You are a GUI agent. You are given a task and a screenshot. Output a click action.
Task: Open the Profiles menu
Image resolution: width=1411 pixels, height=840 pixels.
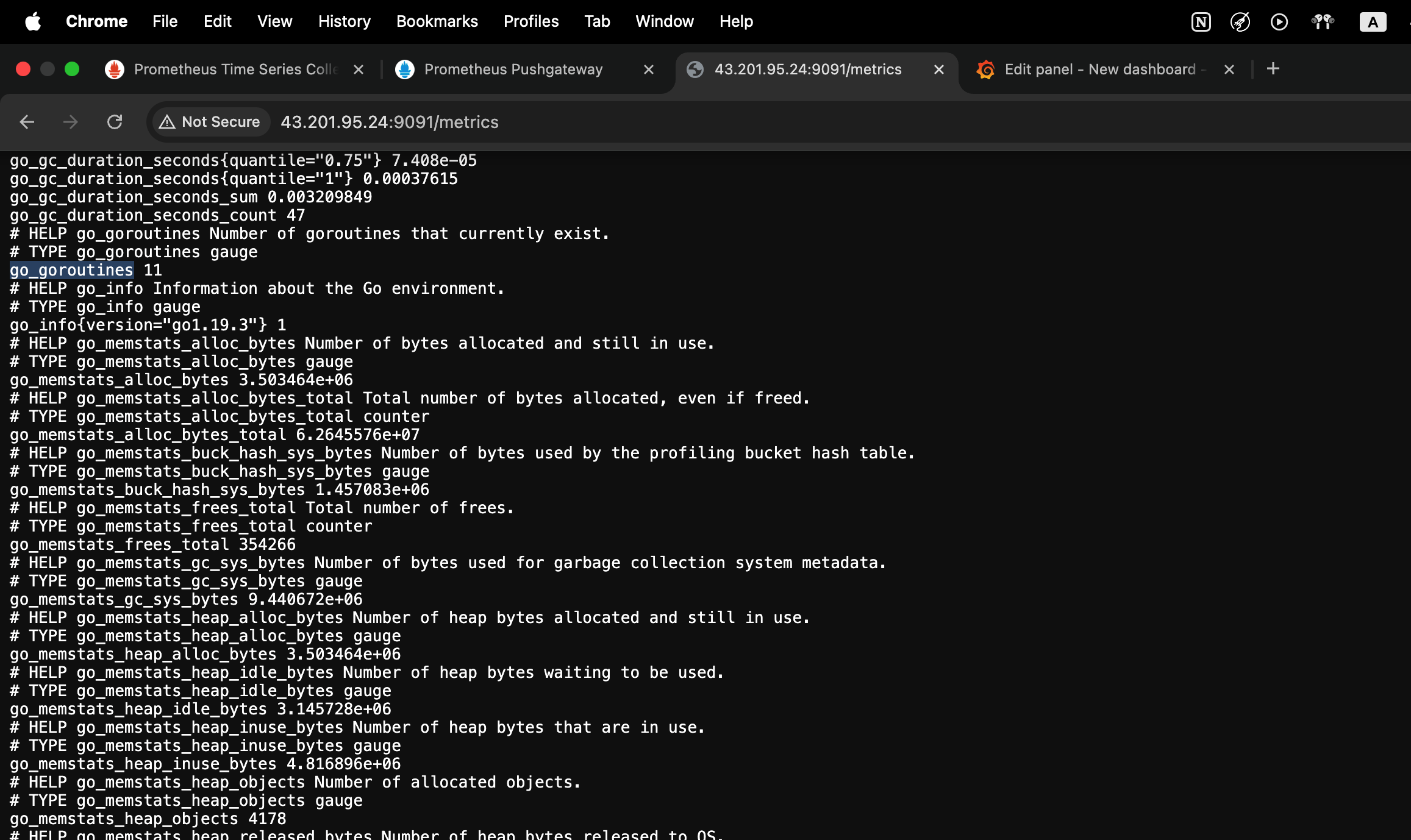tap(530, 21)
